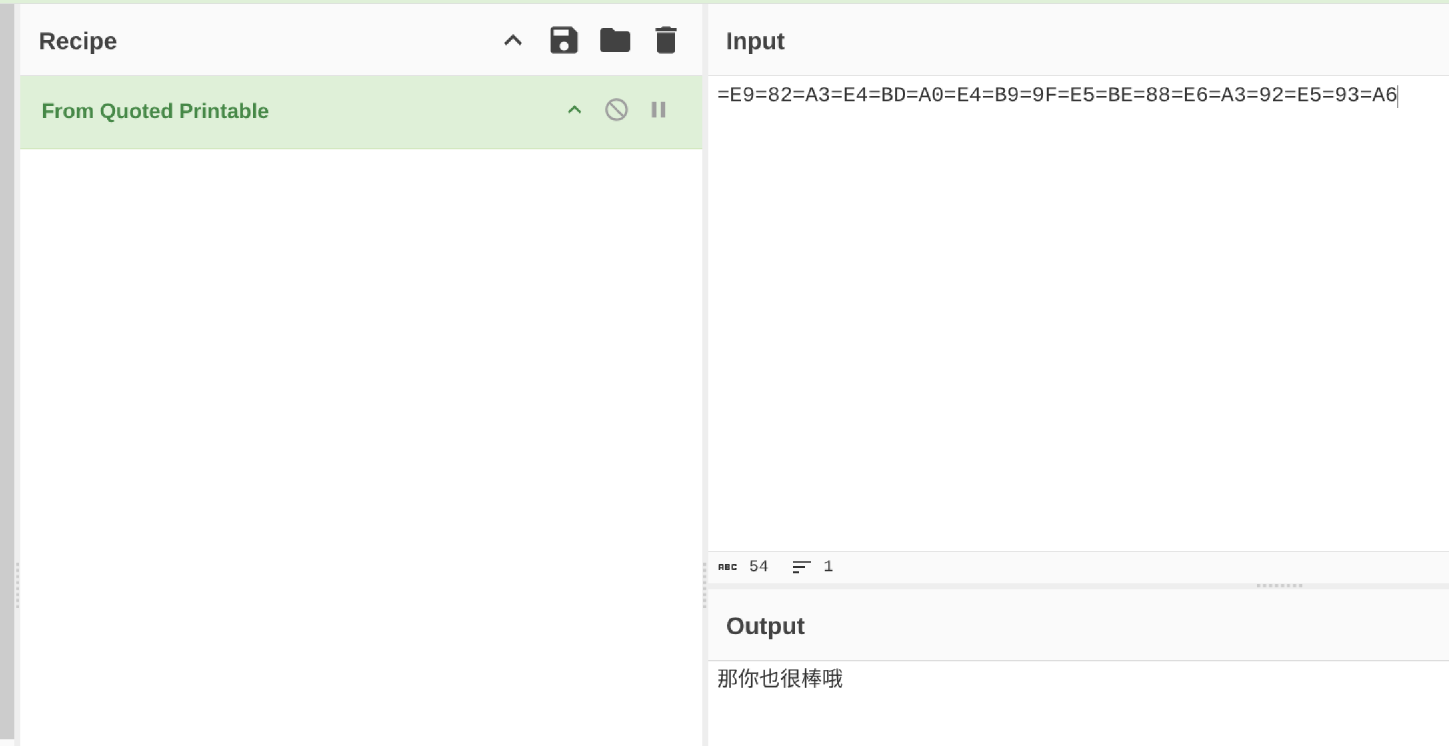Click the Save recipe floppy disk icon
Screen dimensions: 1449x746
pos(564,41)
